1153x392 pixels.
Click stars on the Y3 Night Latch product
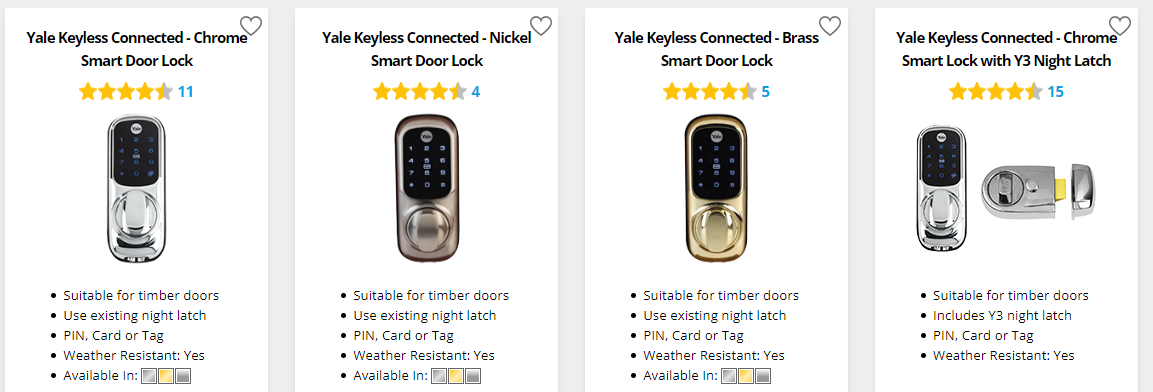point(996,92)
